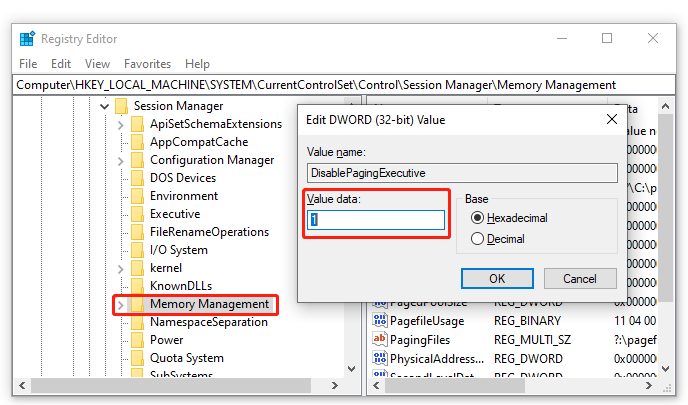Click the Executive folder icon
The image size is (688, 405).
pyautogui.click(x=137, y=214)
